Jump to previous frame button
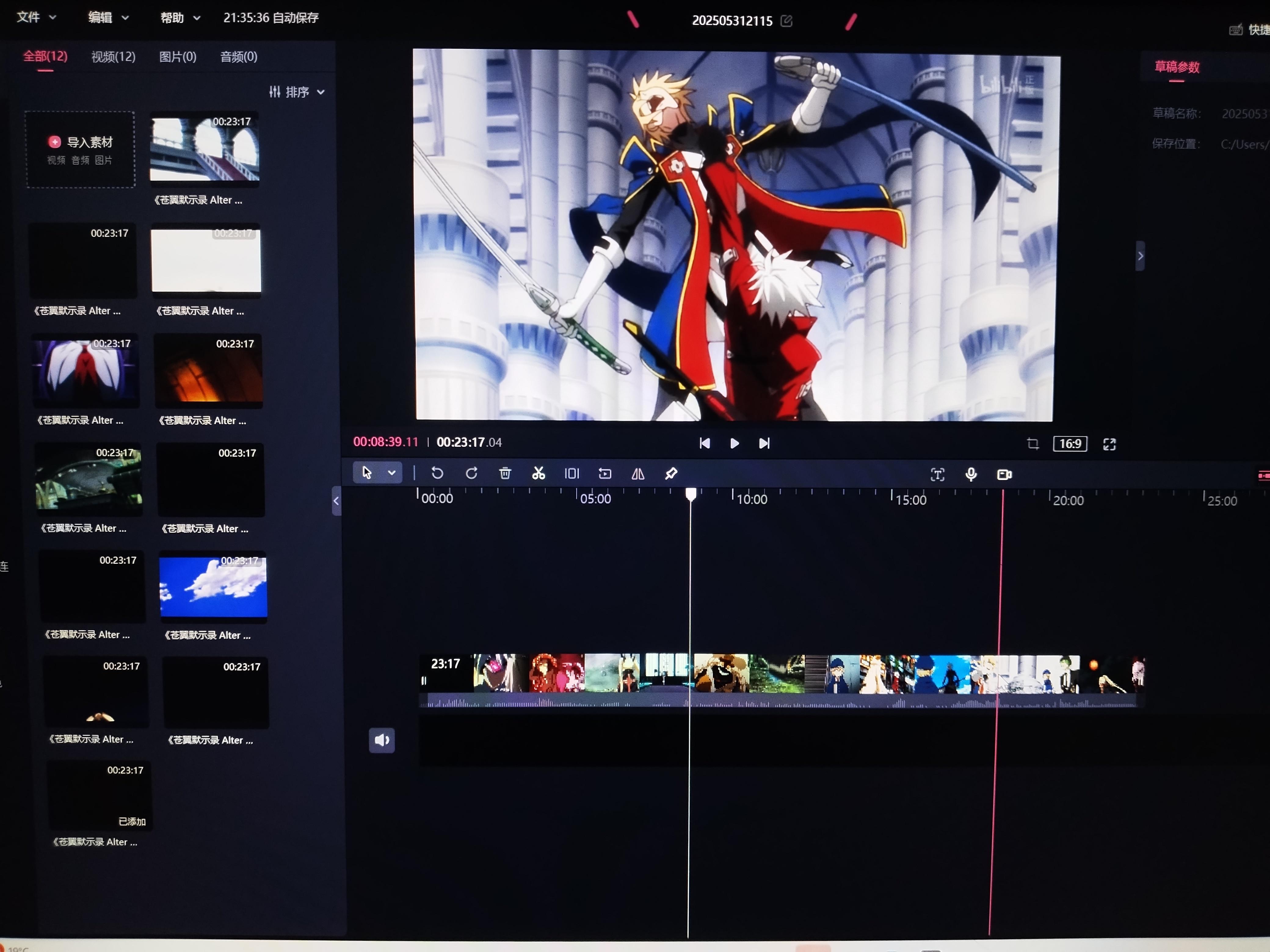Image resolution: width=1270 pixels, height=952 pixels. 705,444
